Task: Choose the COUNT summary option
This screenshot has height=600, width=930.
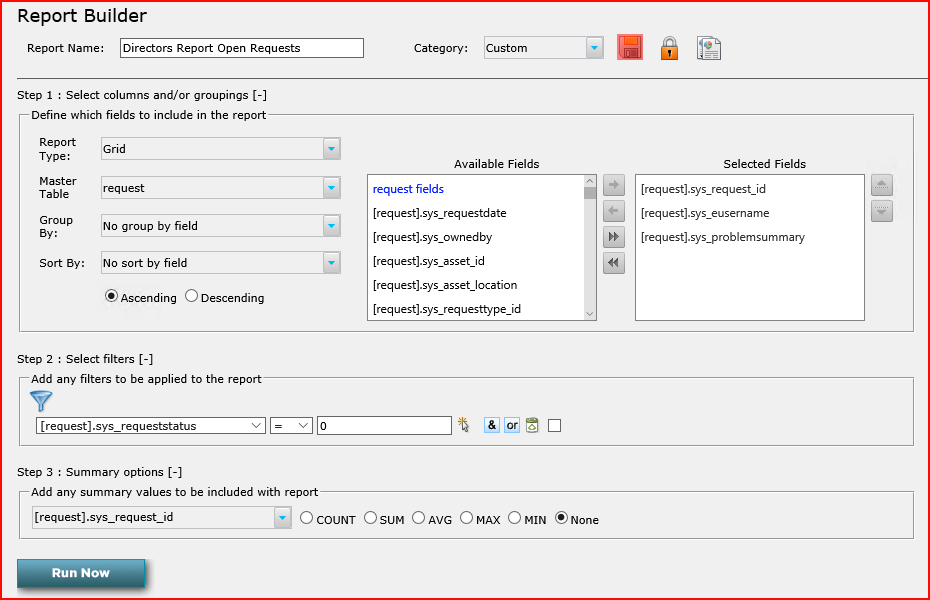Action: [x=306, y=518]
